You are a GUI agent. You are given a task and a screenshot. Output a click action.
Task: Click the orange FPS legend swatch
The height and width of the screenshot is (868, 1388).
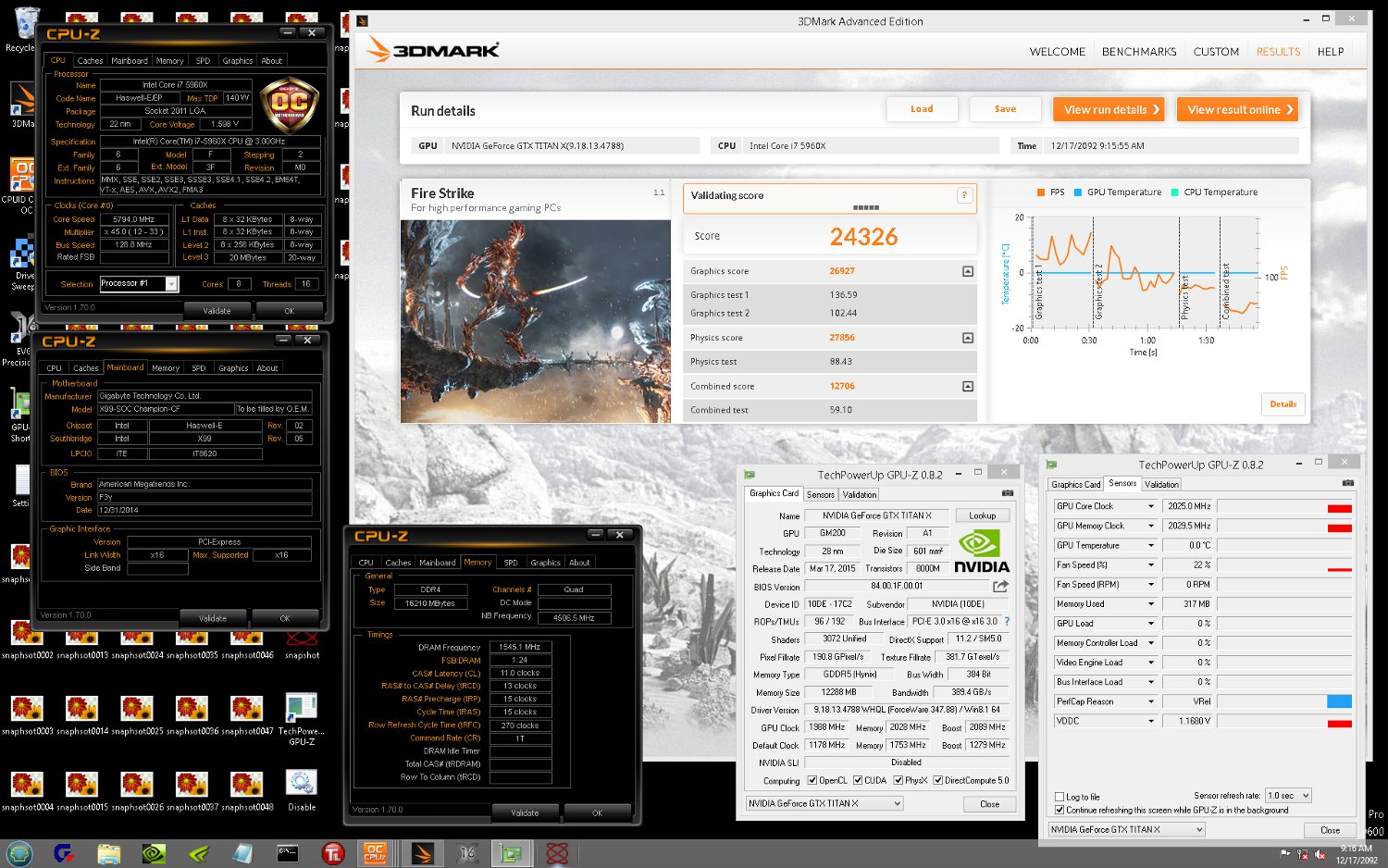click(1041, 192)
